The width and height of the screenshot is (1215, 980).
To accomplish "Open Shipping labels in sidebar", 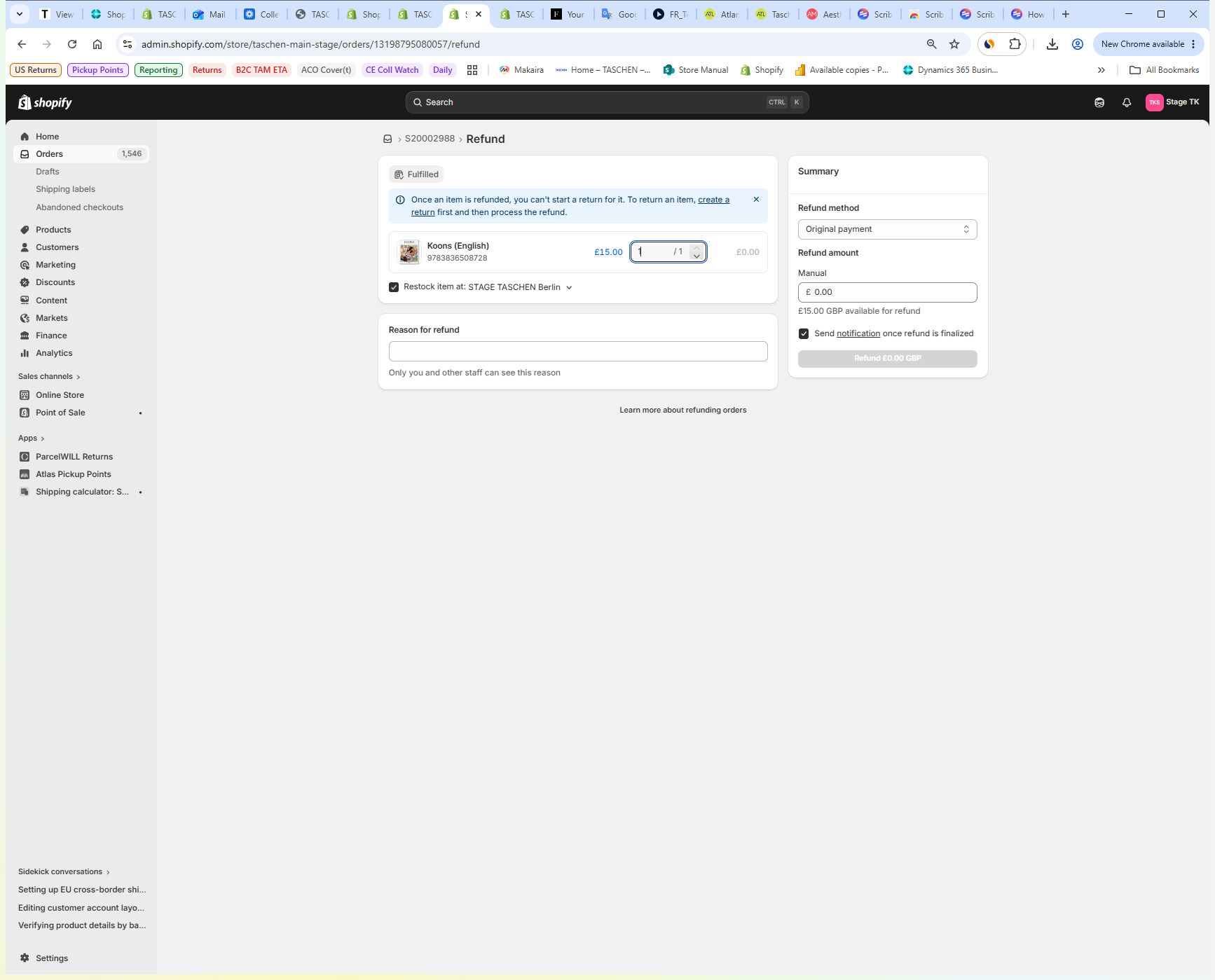I will (65, 189).
